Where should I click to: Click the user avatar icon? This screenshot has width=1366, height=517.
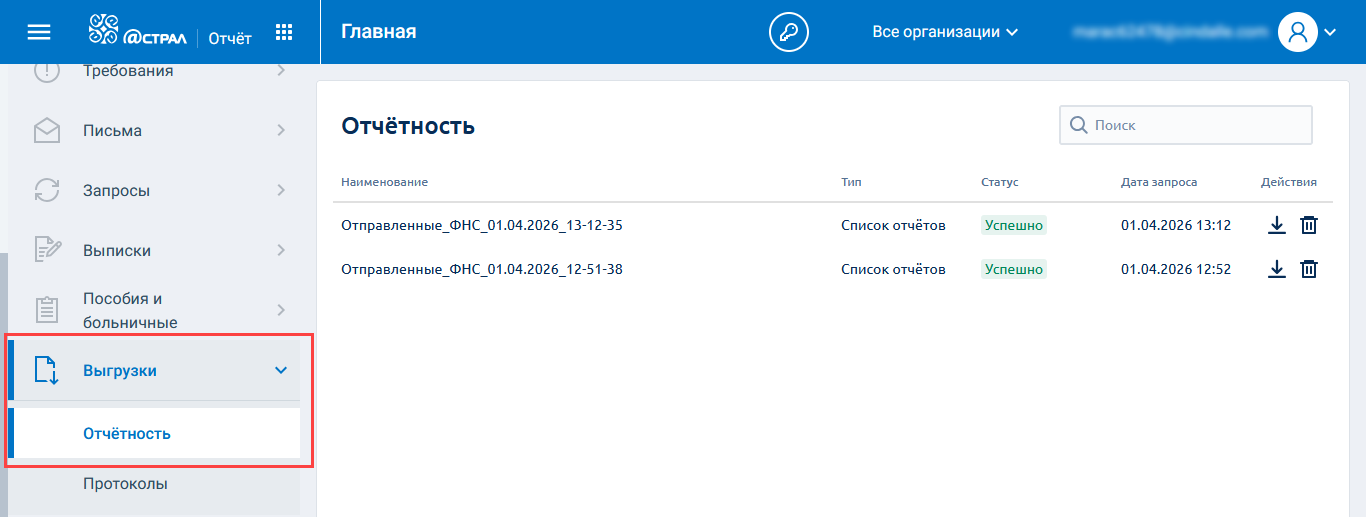point(1298,32)
